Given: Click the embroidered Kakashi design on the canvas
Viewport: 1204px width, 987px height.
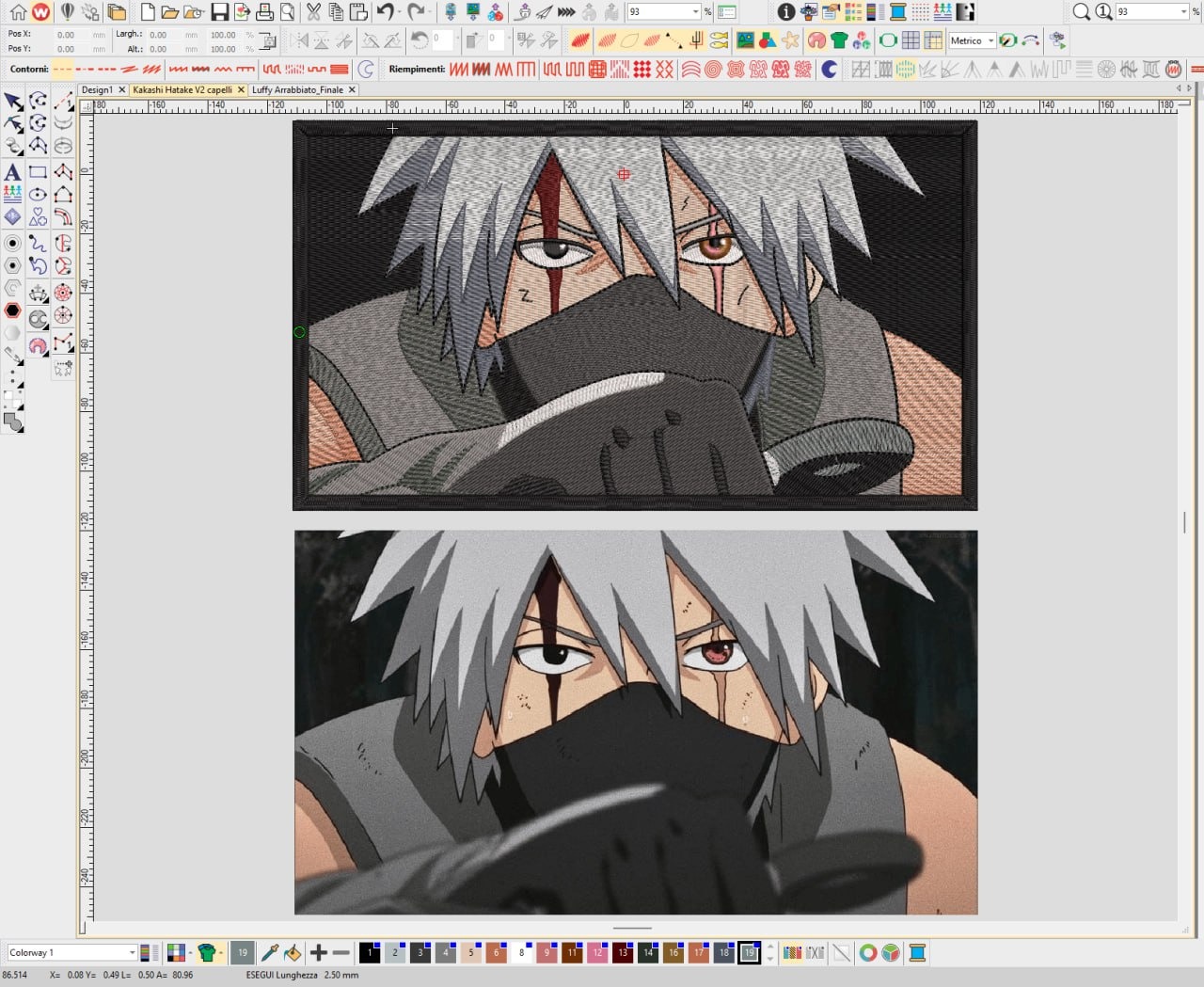Looking at the screenshot, I should 635,315.
